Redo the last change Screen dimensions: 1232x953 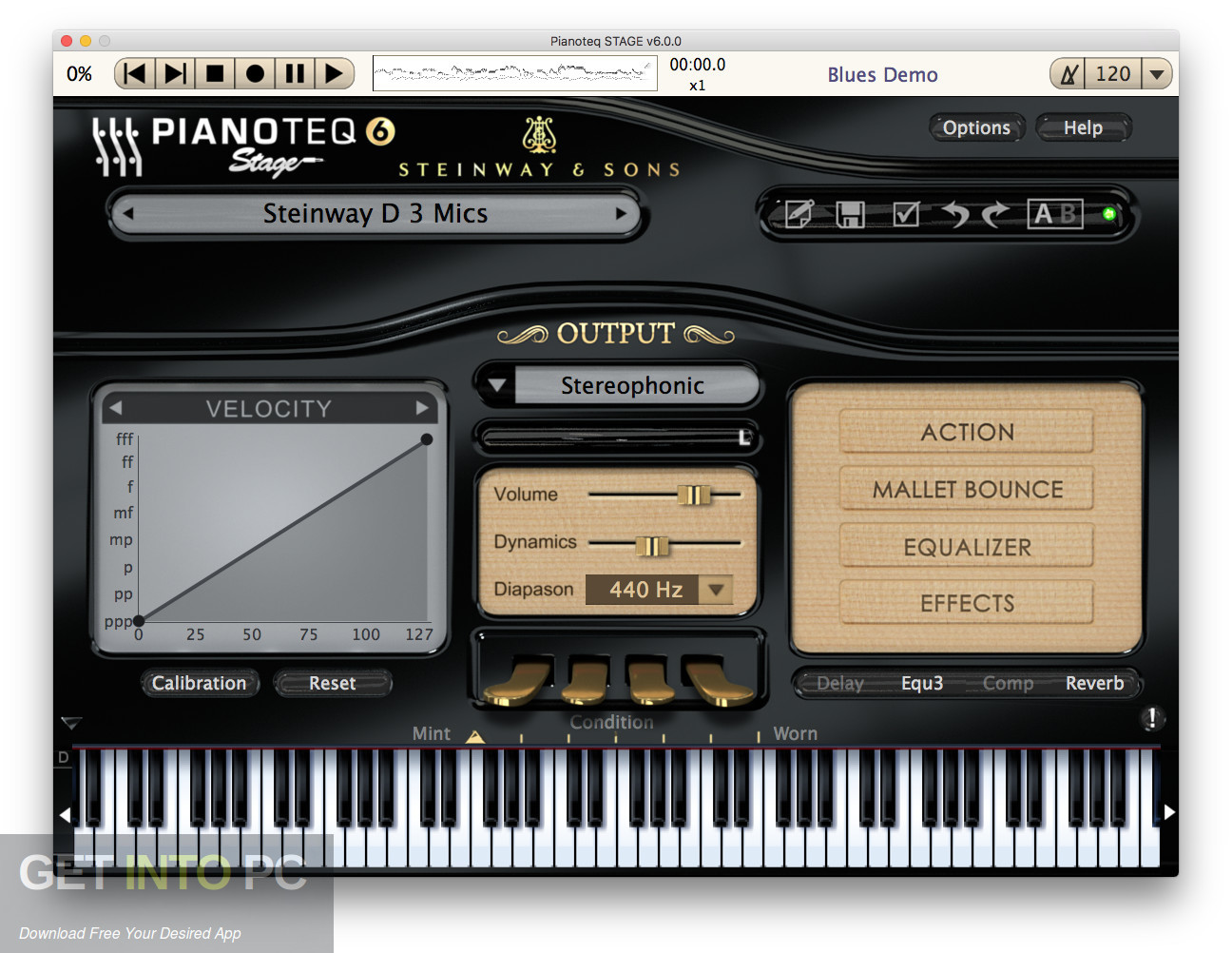(x=995, y=214)
